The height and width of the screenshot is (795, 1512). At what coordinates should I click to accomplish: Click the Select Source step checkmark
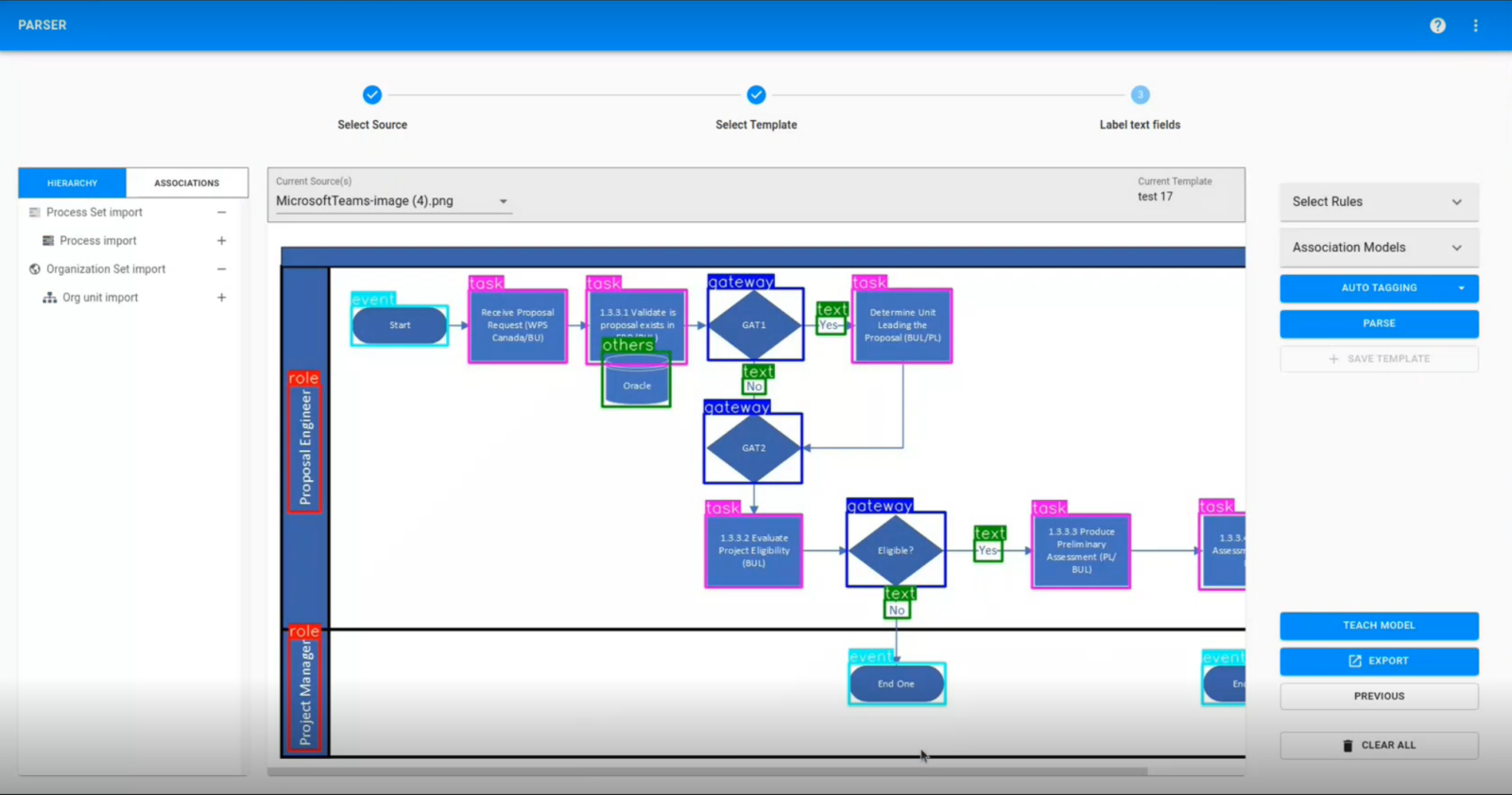372,95
